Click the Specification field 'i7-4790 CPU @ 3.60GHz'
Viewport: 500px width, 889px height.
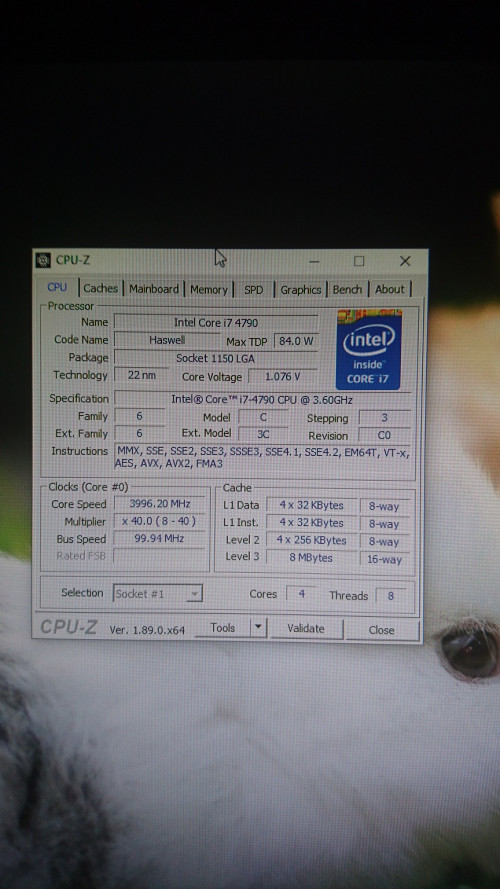(x=262, y=399)
